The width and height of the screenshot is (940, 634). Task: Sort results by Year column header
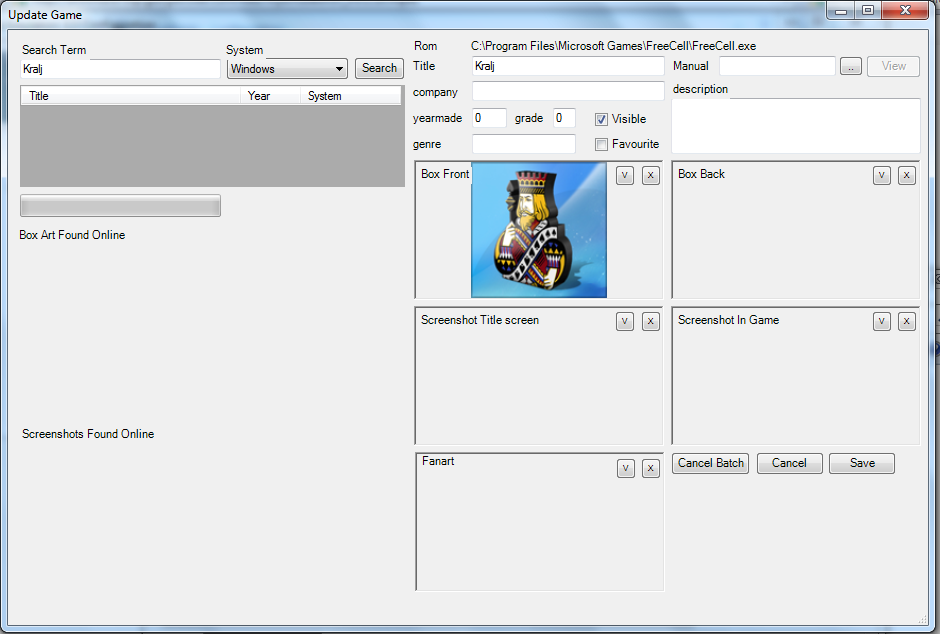(x=271, y=96)
